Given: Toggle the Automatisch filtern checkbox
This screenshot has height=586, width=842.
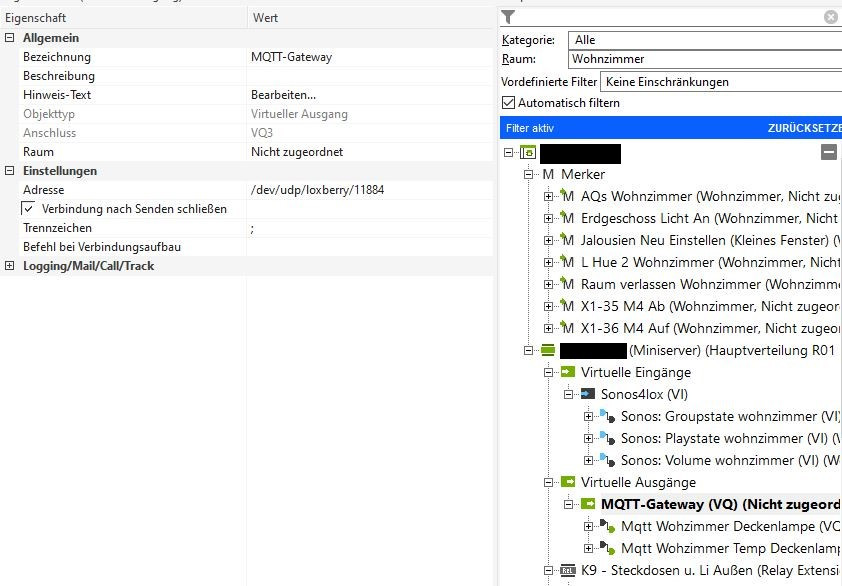Looking at the screenshot, I should pyautogui.click(x=508, y=103).
